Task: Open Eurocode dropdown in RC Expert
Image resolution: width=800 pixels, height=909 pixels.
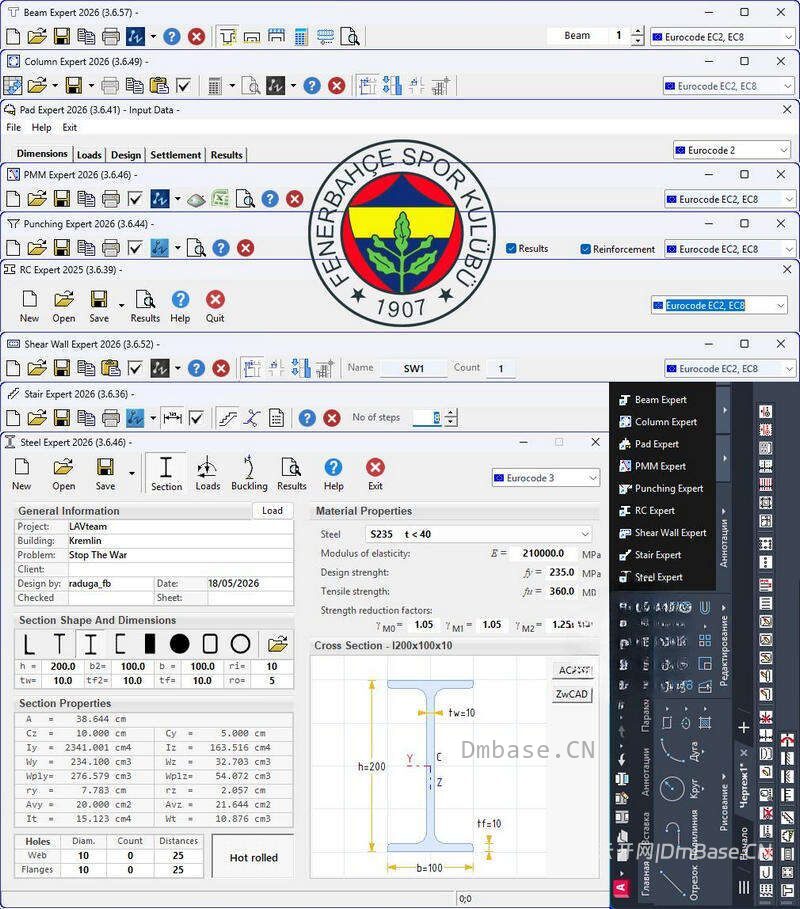Action: (x=719, y=305)
